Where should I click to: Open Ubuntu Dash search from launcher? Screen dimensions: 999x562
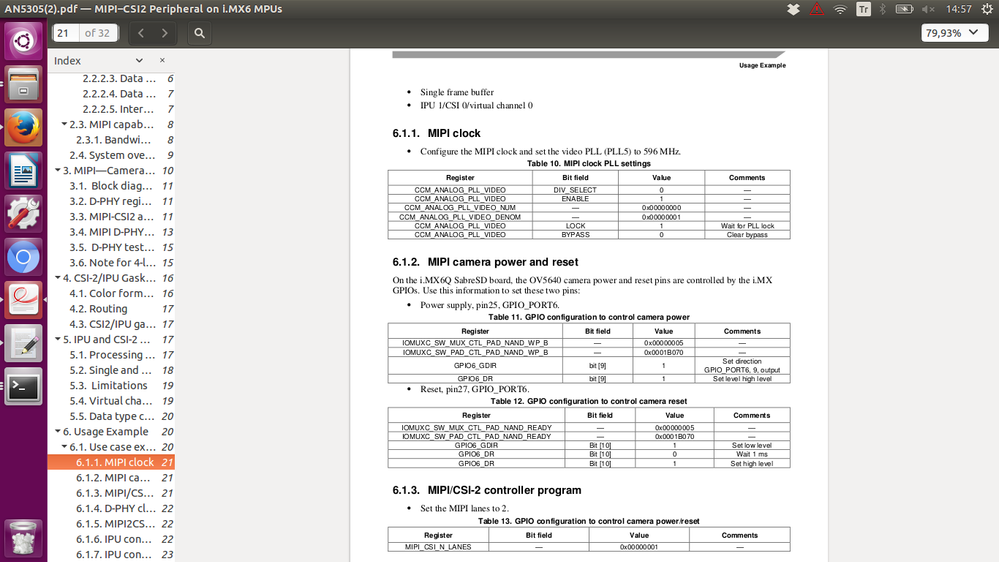coord(24,41)
